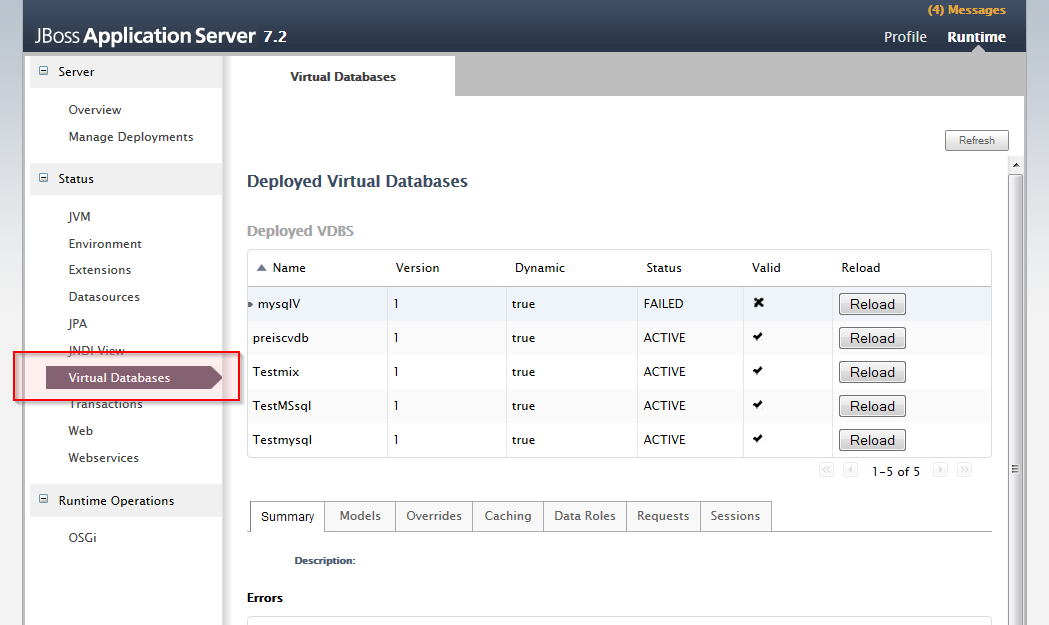Viewport: 1049px width, 625px height.
Task: Open the JPA page
Action: pos(78,324)
